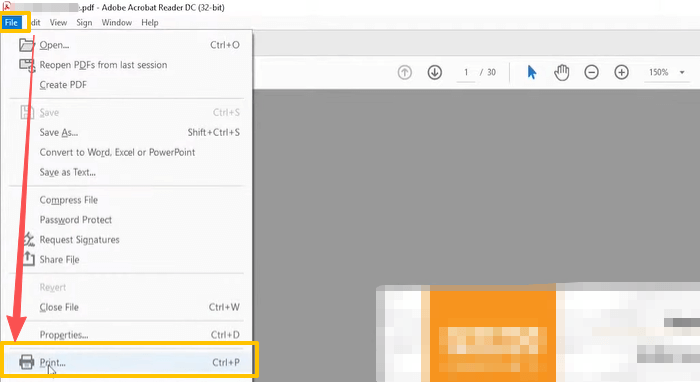Click the request signatures pen icon

tap(29, 239)
